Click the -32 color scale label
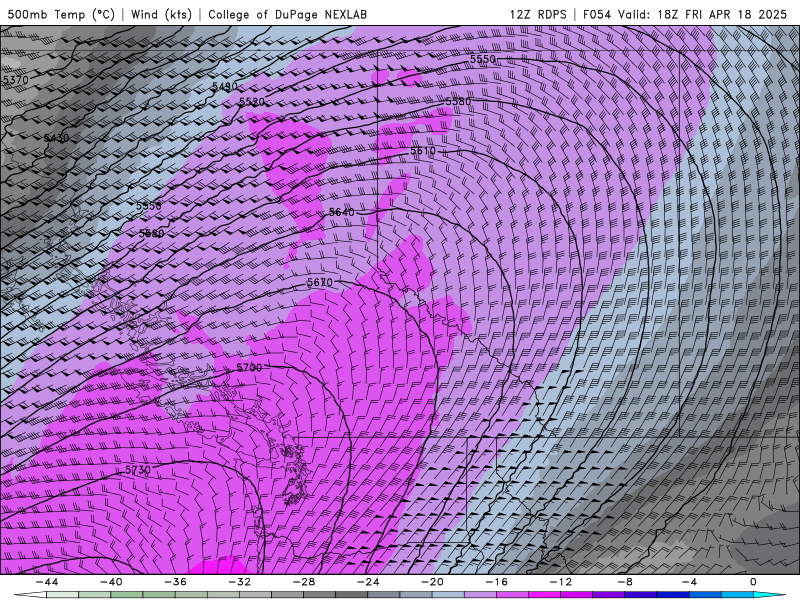Viewport: 800px width, 600px height. [240, 582]
